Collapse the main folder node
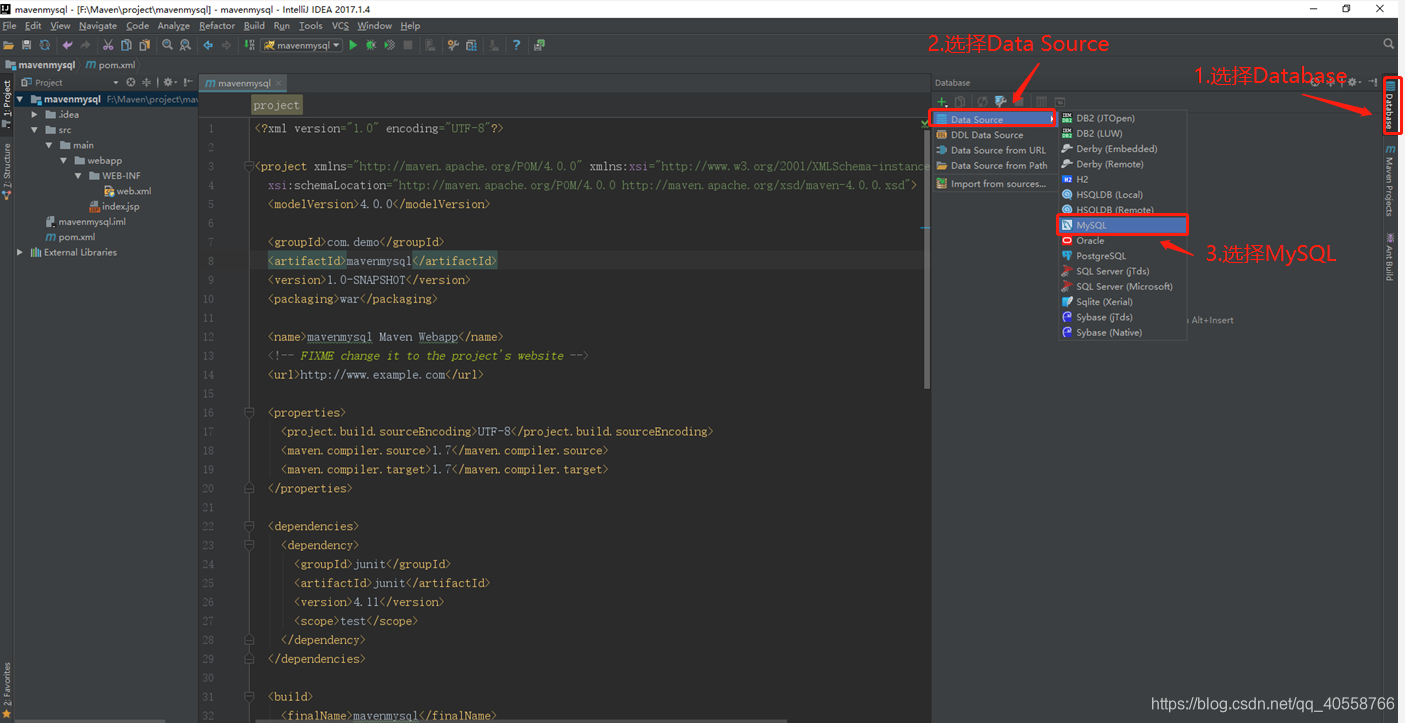Screen dimensions: 1405x723 49,145
